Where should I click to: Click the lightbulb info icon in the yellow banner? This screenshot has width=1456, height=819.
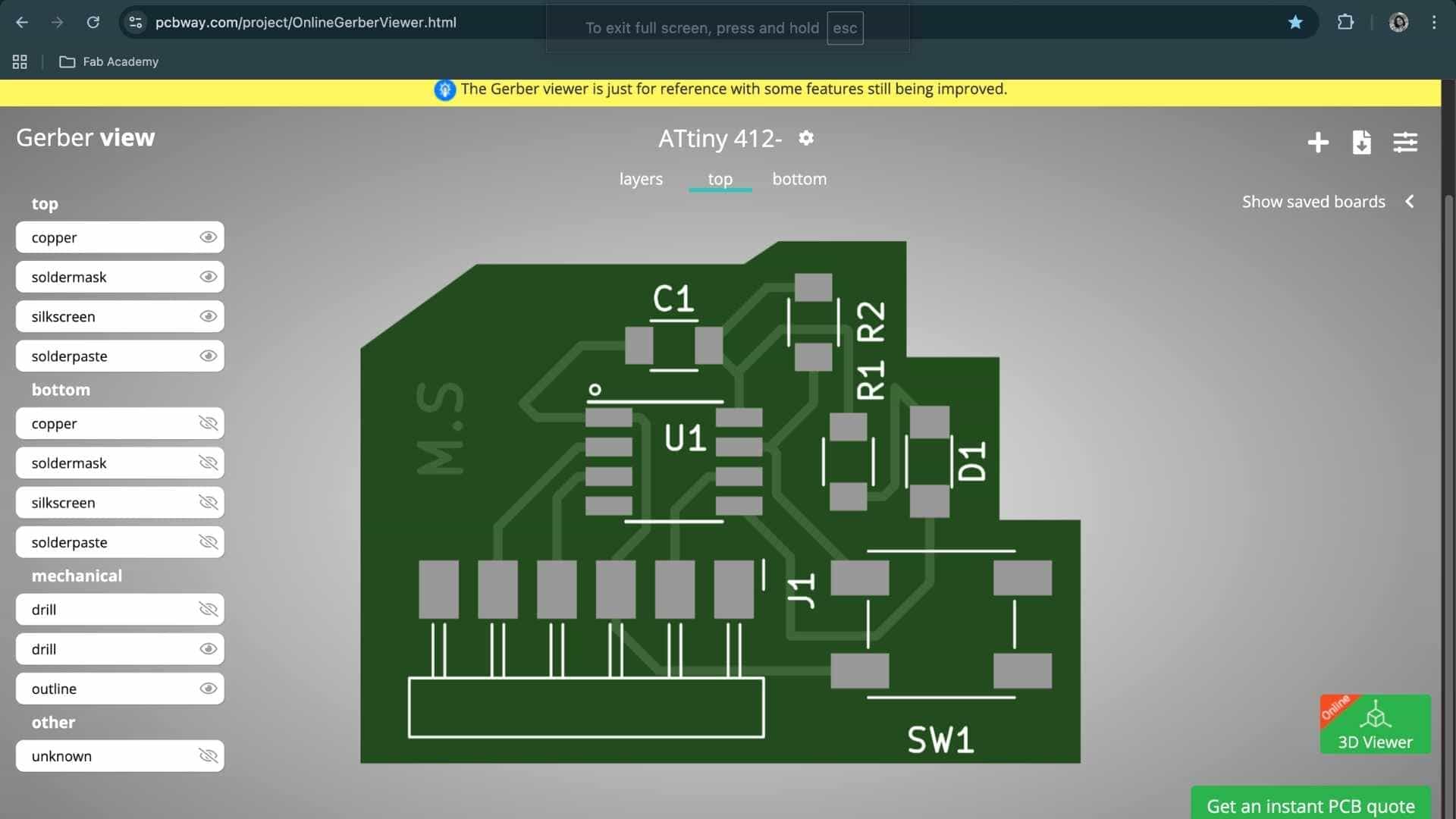tap(444, 89)
